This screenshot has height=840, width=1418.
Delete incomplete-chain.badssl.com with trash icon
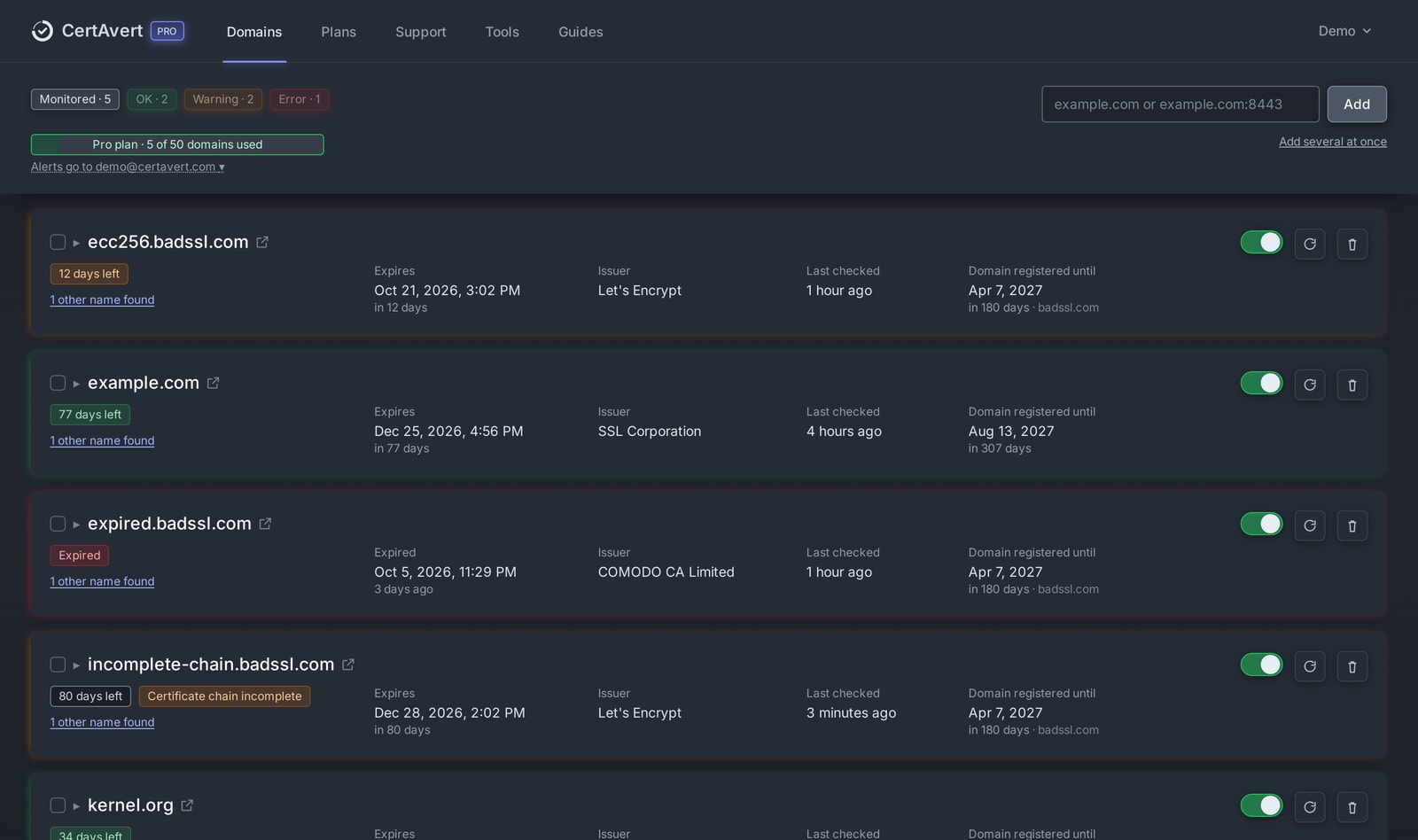pyautogui.click(x=1352, y=666)
